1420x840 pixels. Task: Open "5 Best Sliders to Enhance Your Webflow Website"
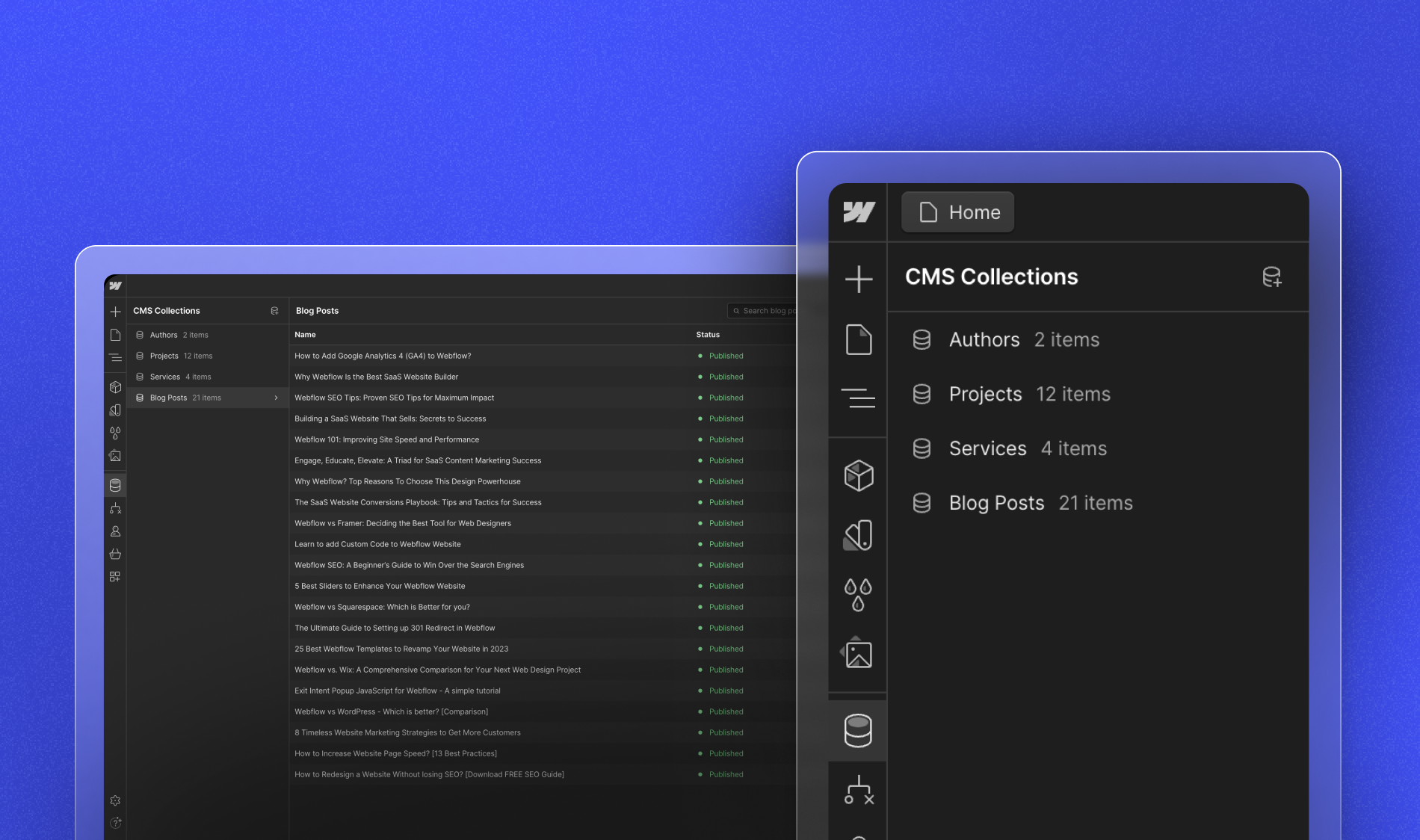pos(380,586)
